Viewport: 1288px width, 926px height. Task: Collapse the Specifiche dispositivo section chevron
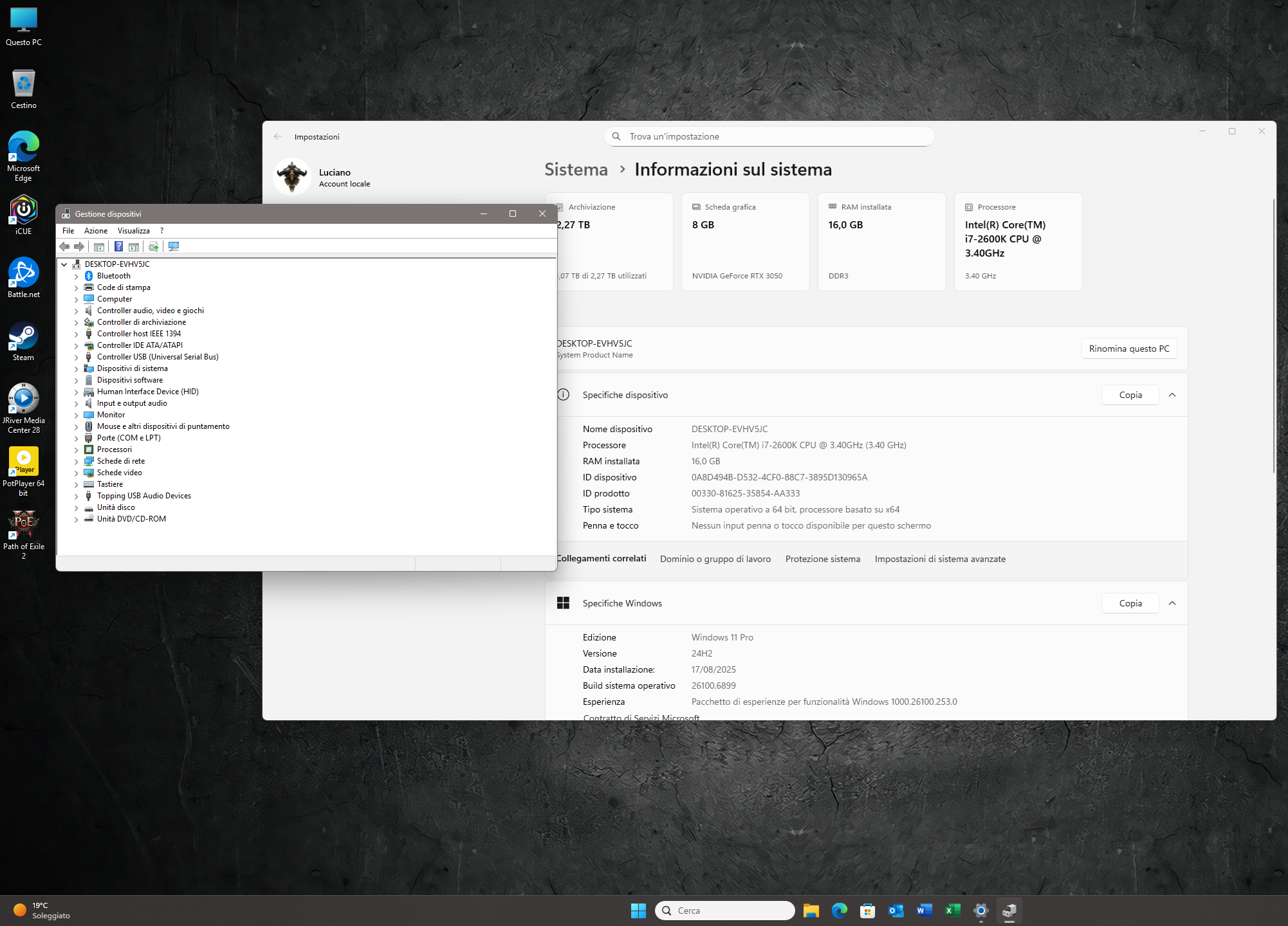click(1172, 395)
